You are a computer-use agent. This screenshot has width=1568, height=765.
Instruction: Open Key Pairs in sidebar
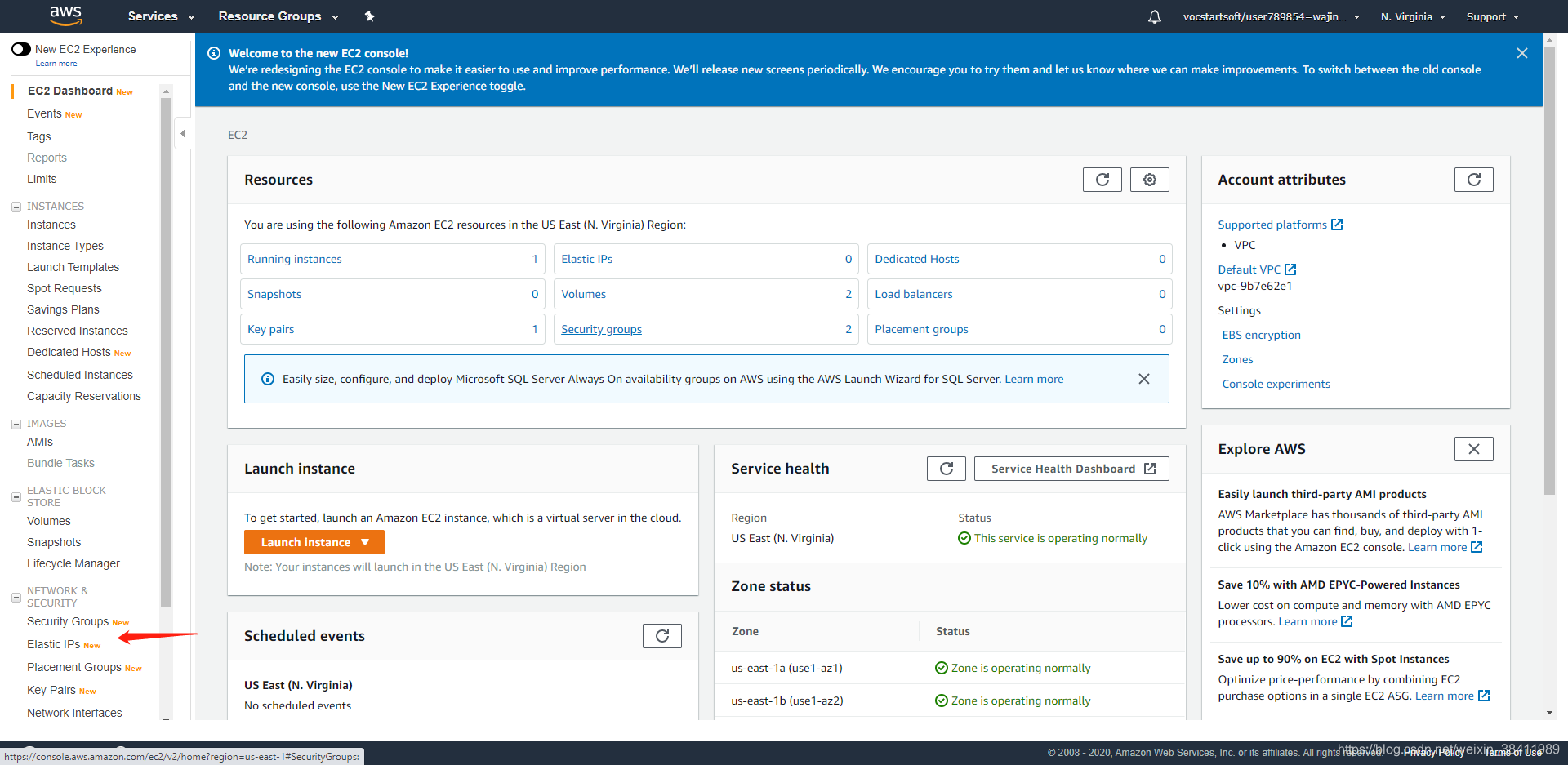pos(51,690)
